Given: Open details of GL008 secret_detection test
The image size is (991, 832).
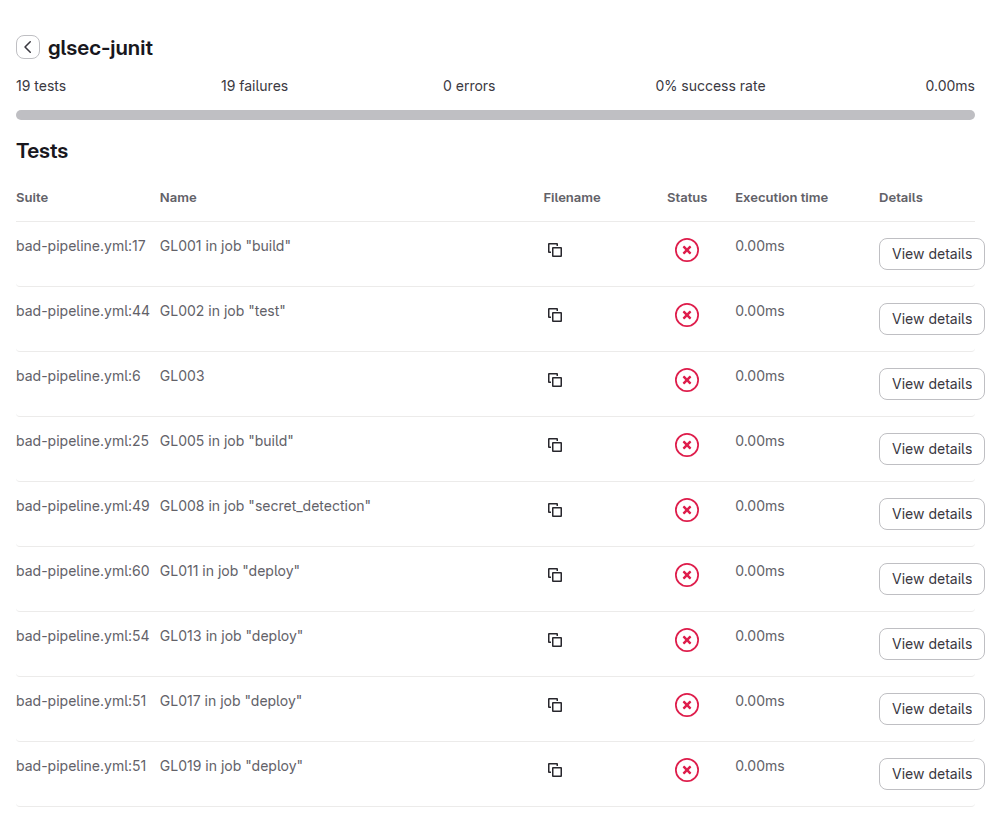Looking at the screenshot, I should click(932, 514).
